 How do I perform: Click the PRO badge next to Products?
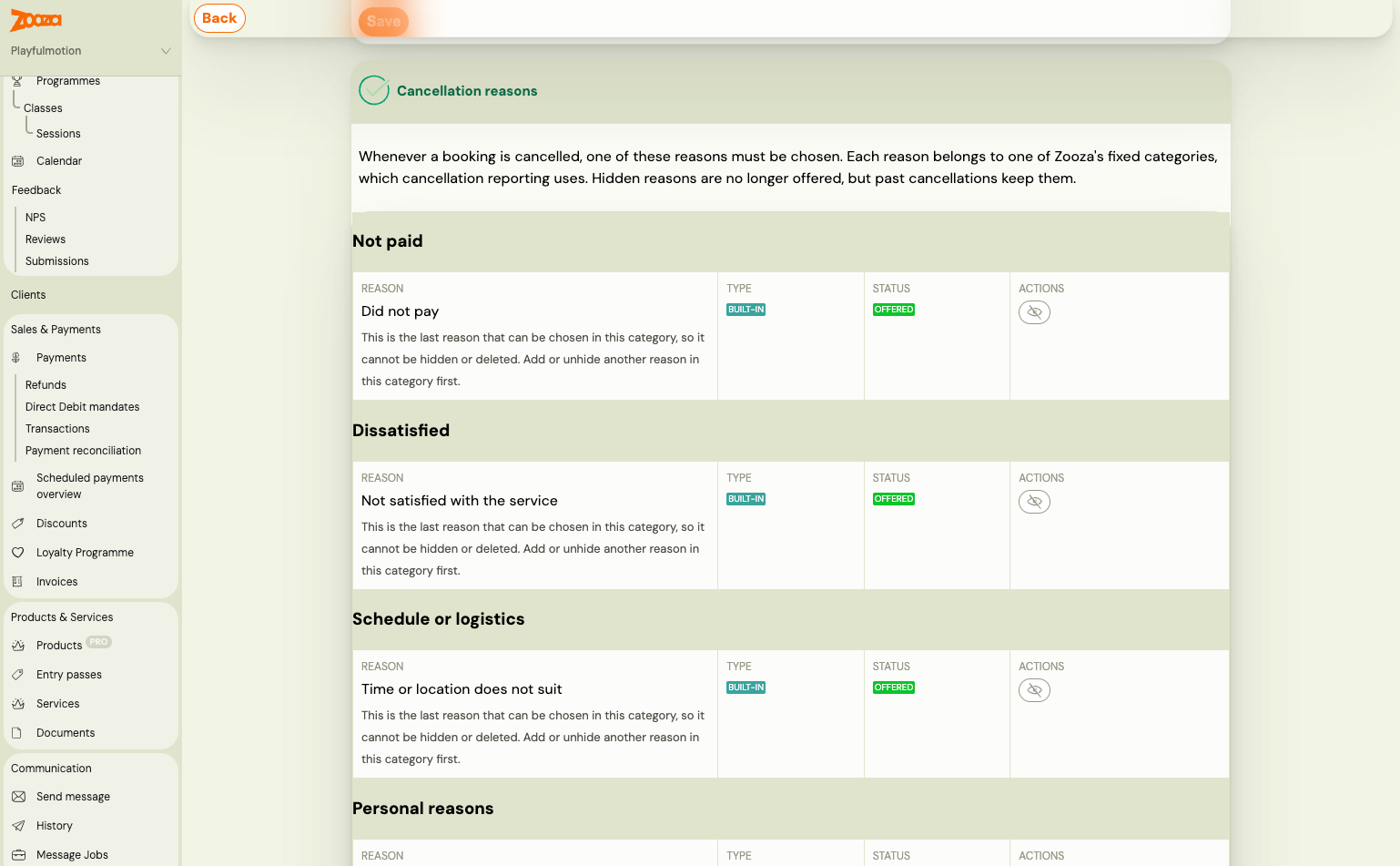[x=99, y=642]
